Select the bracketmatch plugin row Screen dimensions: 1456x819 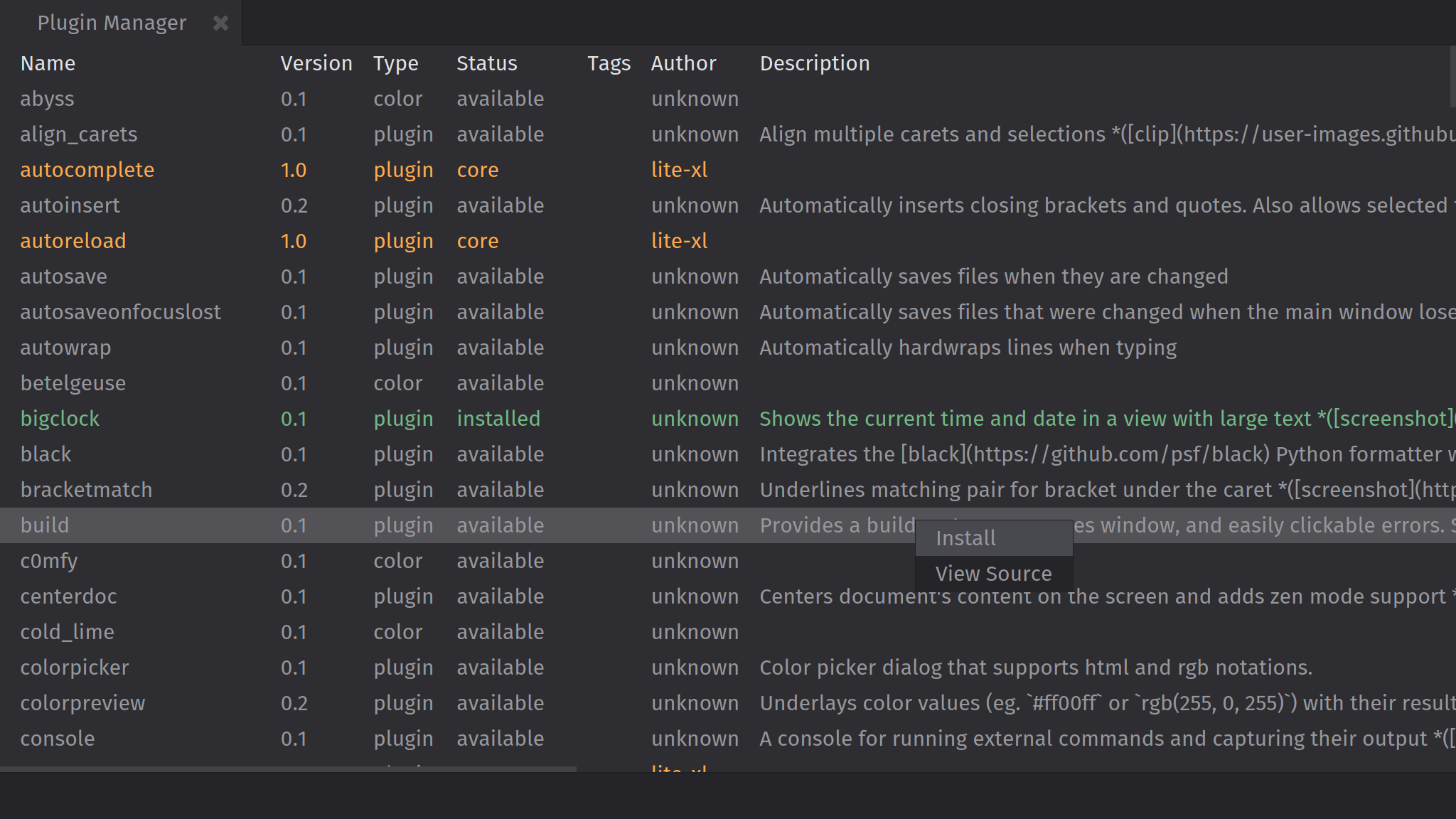coord(728,490)
